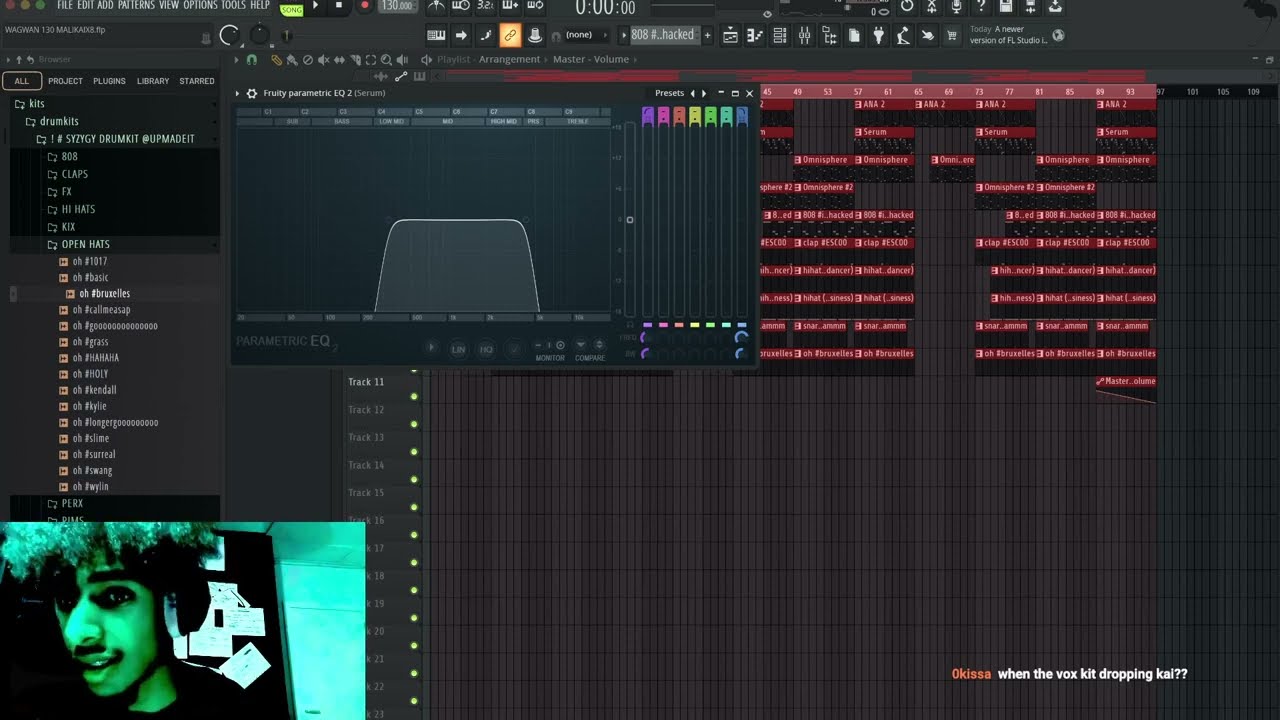Click the EQ MONITOR circle toggle
1280x720 pixels.
point(560,345)
